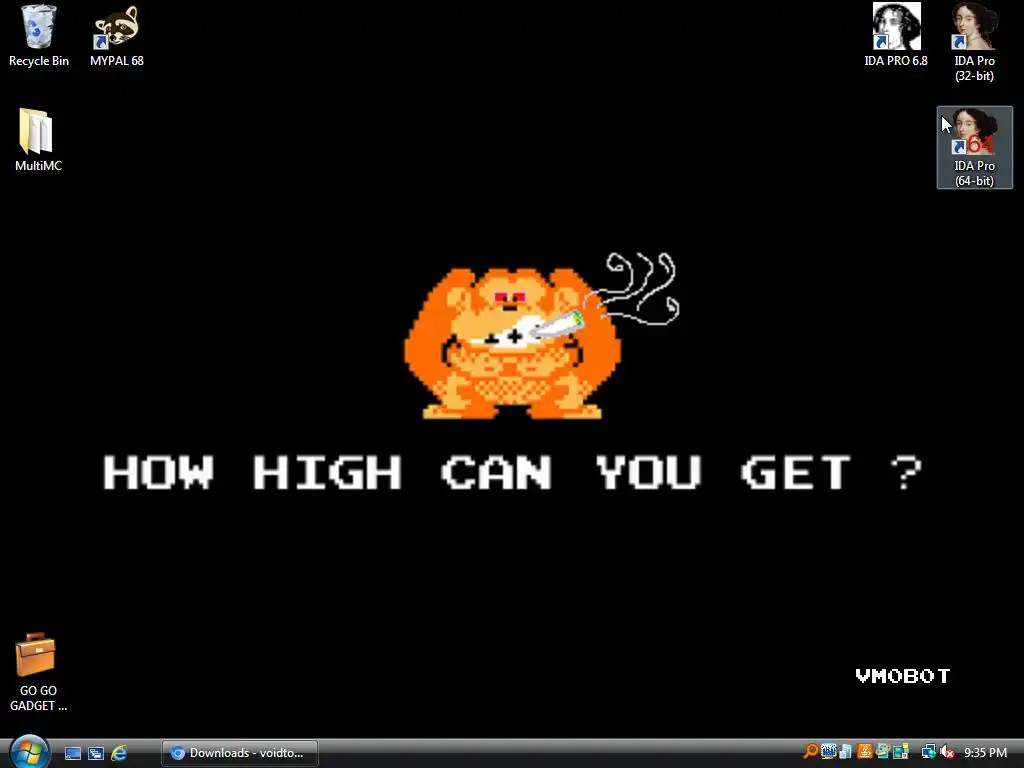The width and height of the screenshot is (1024, 768).
Task: Select the Recycle Bin desktop icon
Action: (x=39, y=36)
